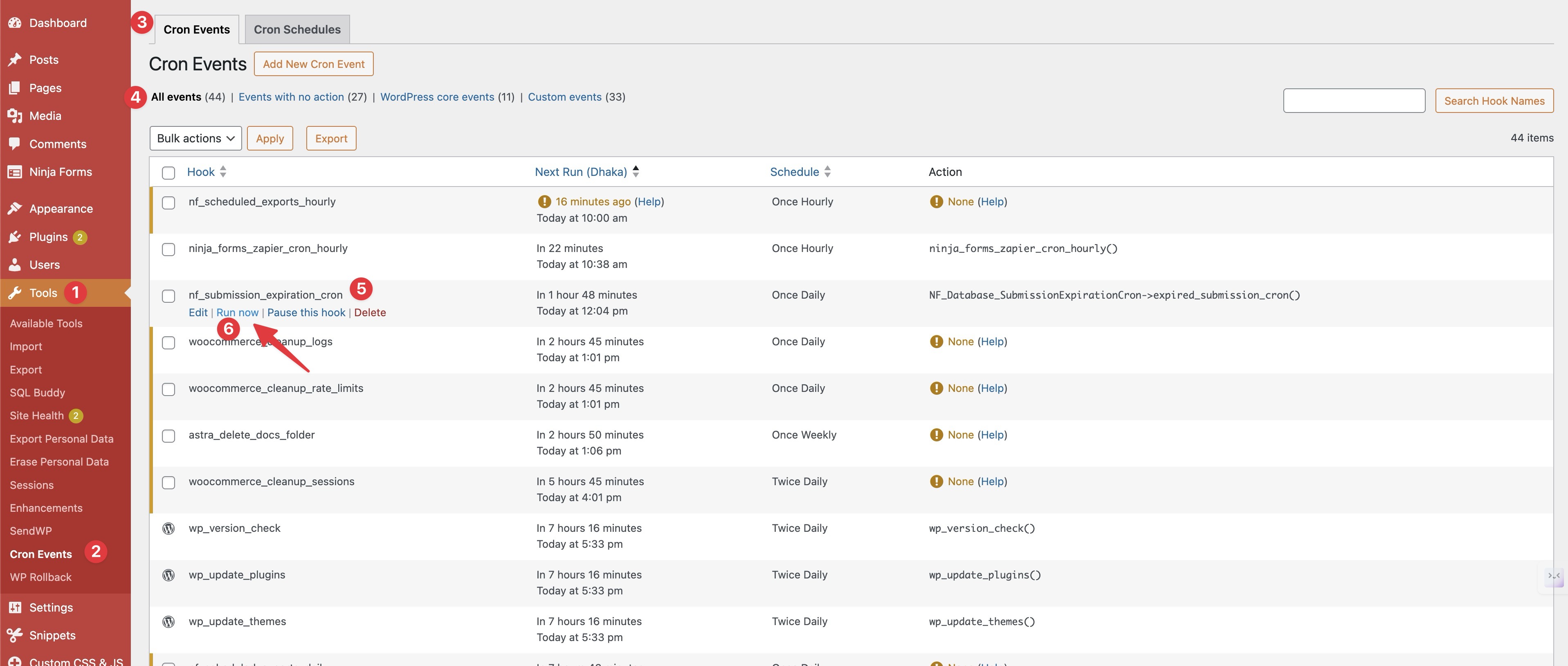The width and height of the screenshot is (1568, 666).
Task: Filter by Events with no action
Action: point(291,97)
